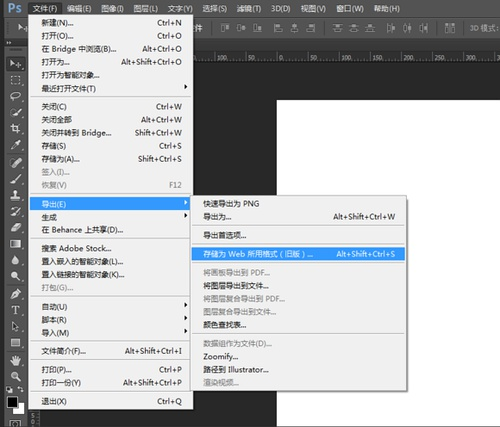Select the Pen tool
Image resolution: width=500 pixels, height=427 pixels.
coord(15,294)
